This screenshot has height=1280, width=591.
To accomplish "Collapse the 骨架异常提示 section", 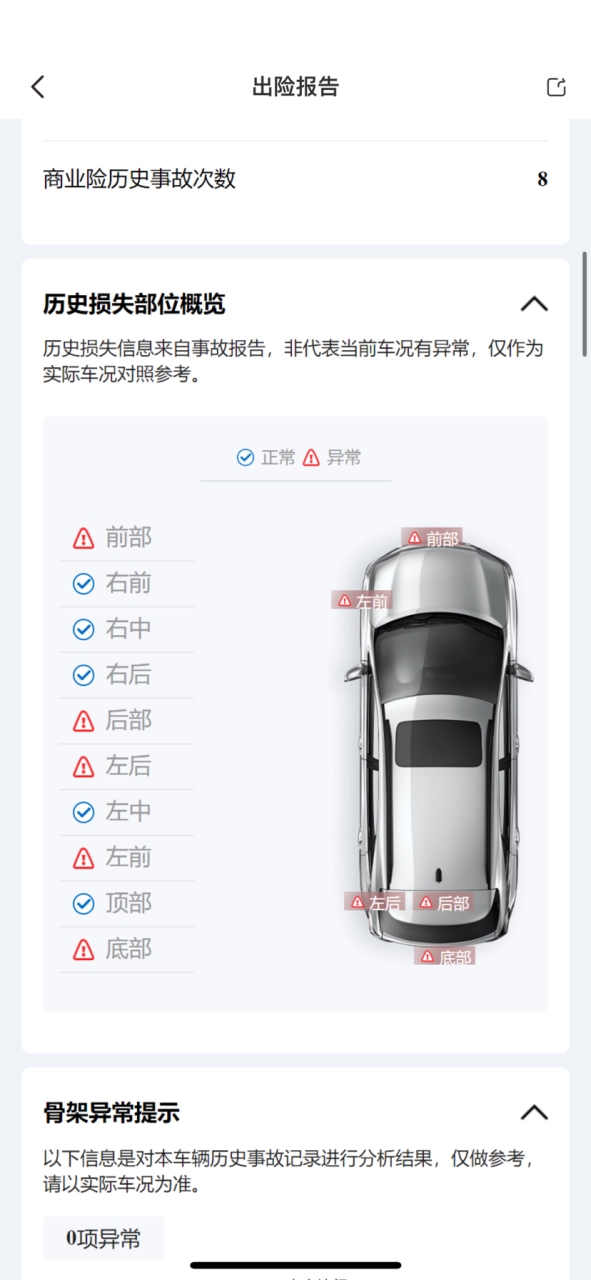I will click(535, 1112).
